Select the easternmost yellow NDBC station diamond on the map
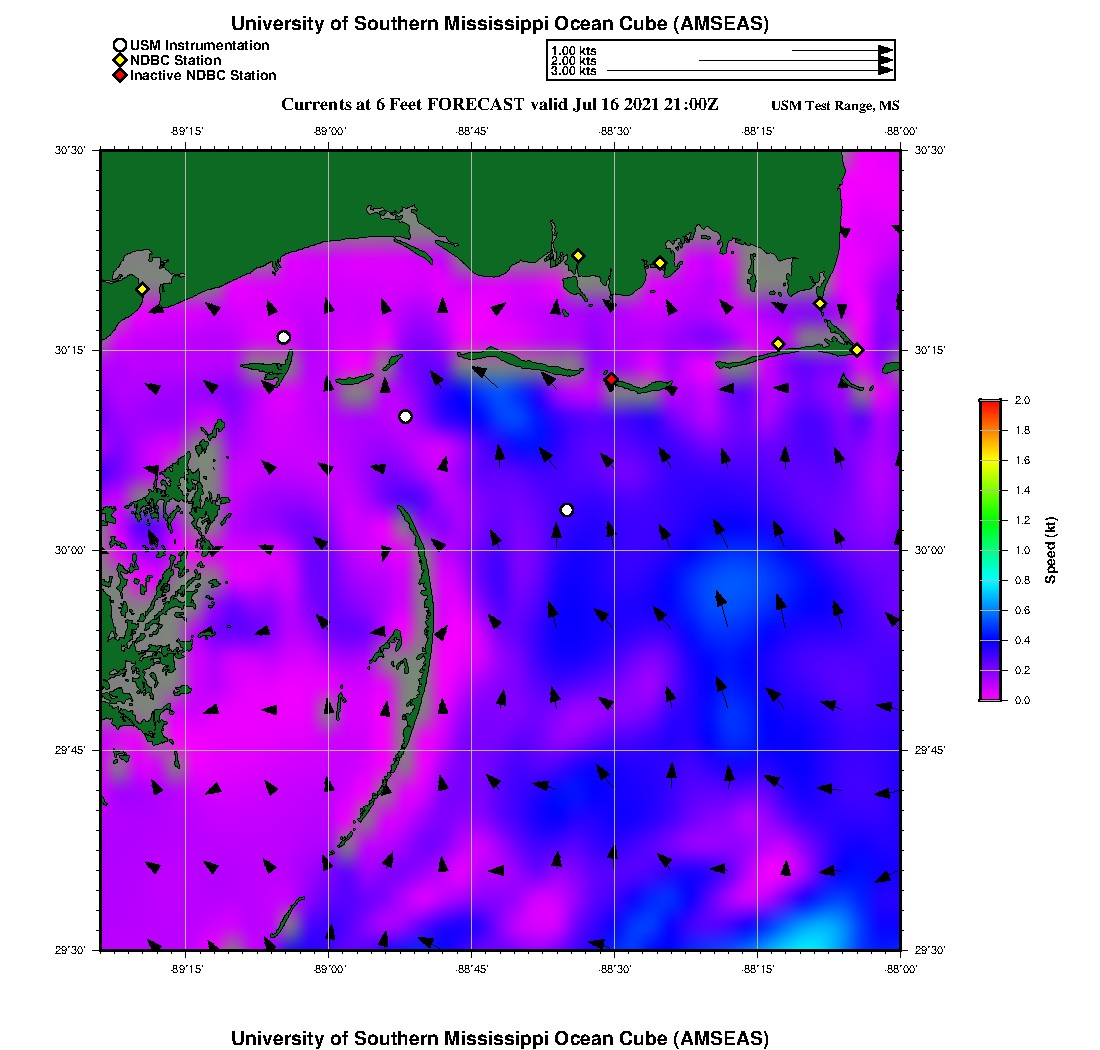 [x=857, y=349]
